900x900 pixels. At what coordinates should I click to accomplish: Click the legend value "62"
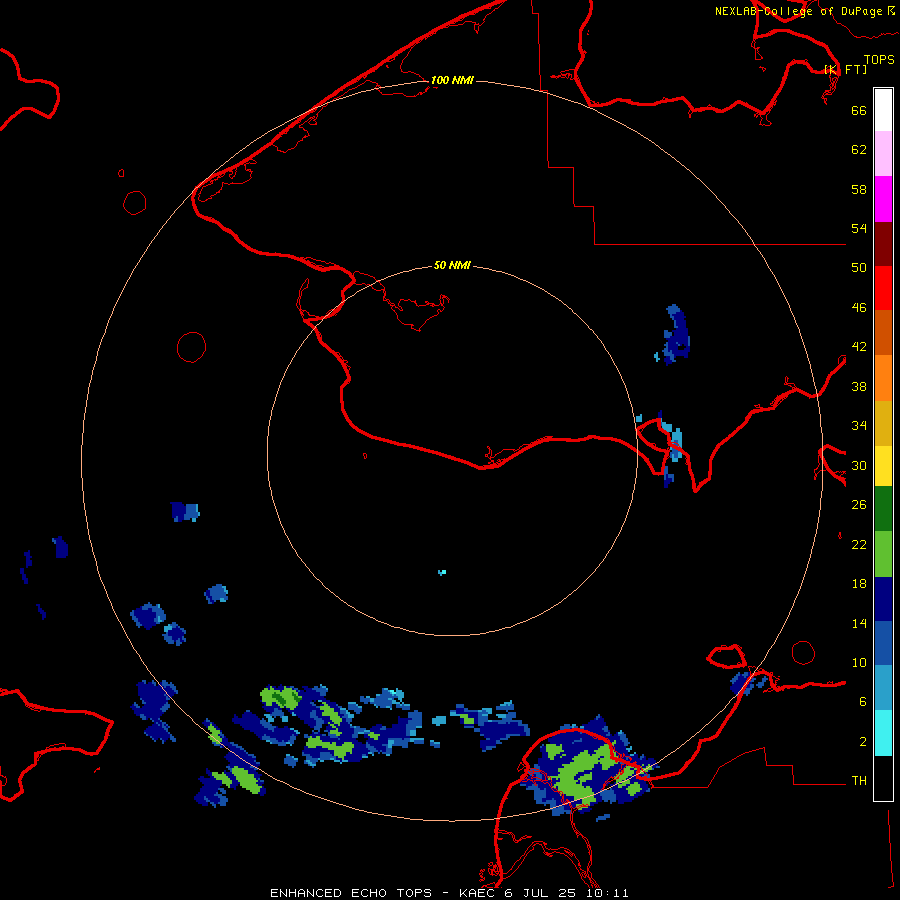point(859,149)
